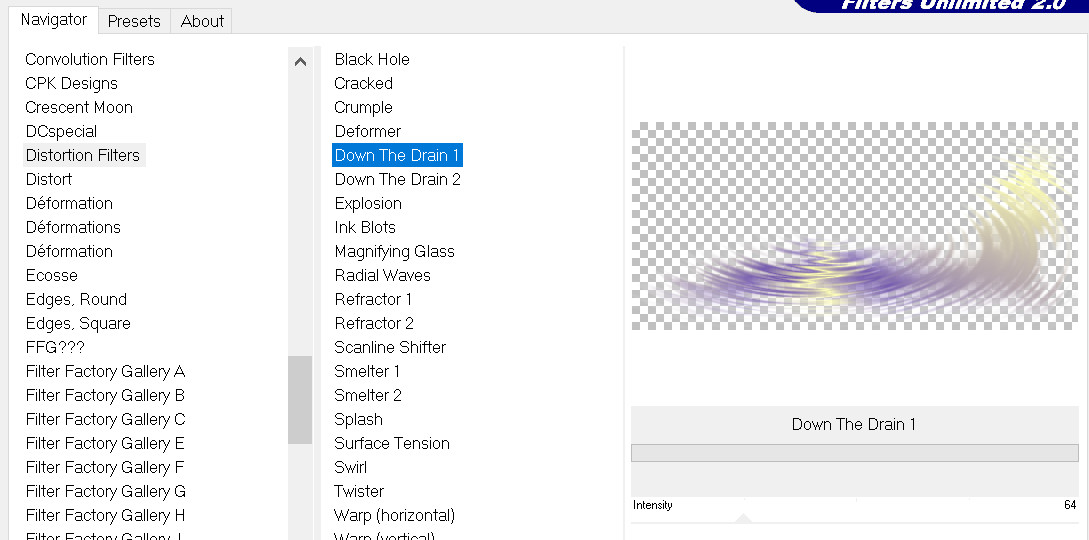This screenshot has width=1089, height=540.
Task: Select Filter Factory Gallery A
Action: 105,371
